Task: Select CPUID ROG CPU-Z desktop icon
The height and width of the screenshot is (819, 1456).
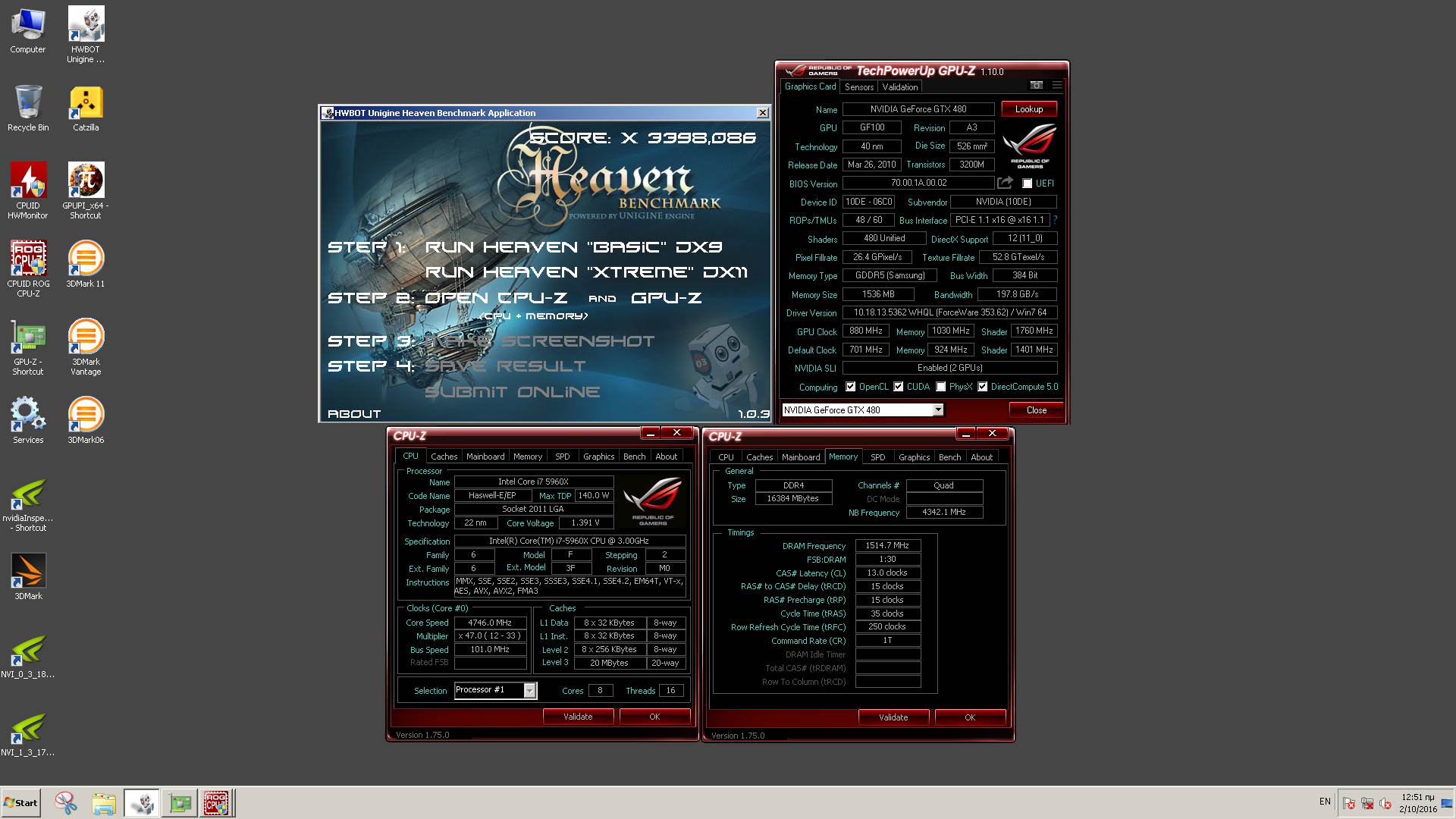Action: (28, 269)
